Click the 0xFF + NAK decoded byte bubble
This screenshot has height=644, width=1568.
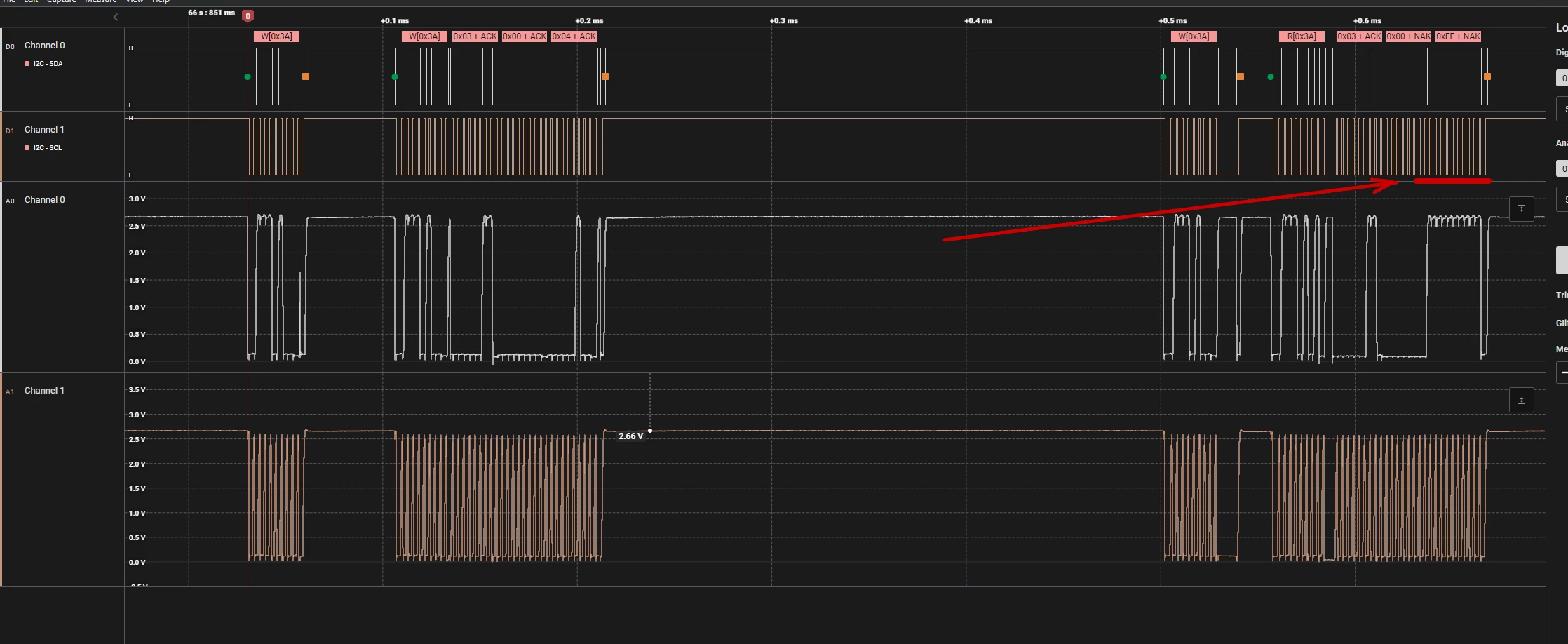(x=1459, y=36)
